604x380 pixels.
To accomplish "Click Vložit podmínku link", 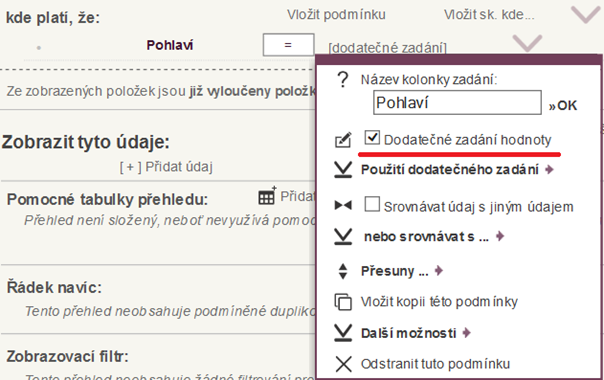I will (x=336, y=15).
